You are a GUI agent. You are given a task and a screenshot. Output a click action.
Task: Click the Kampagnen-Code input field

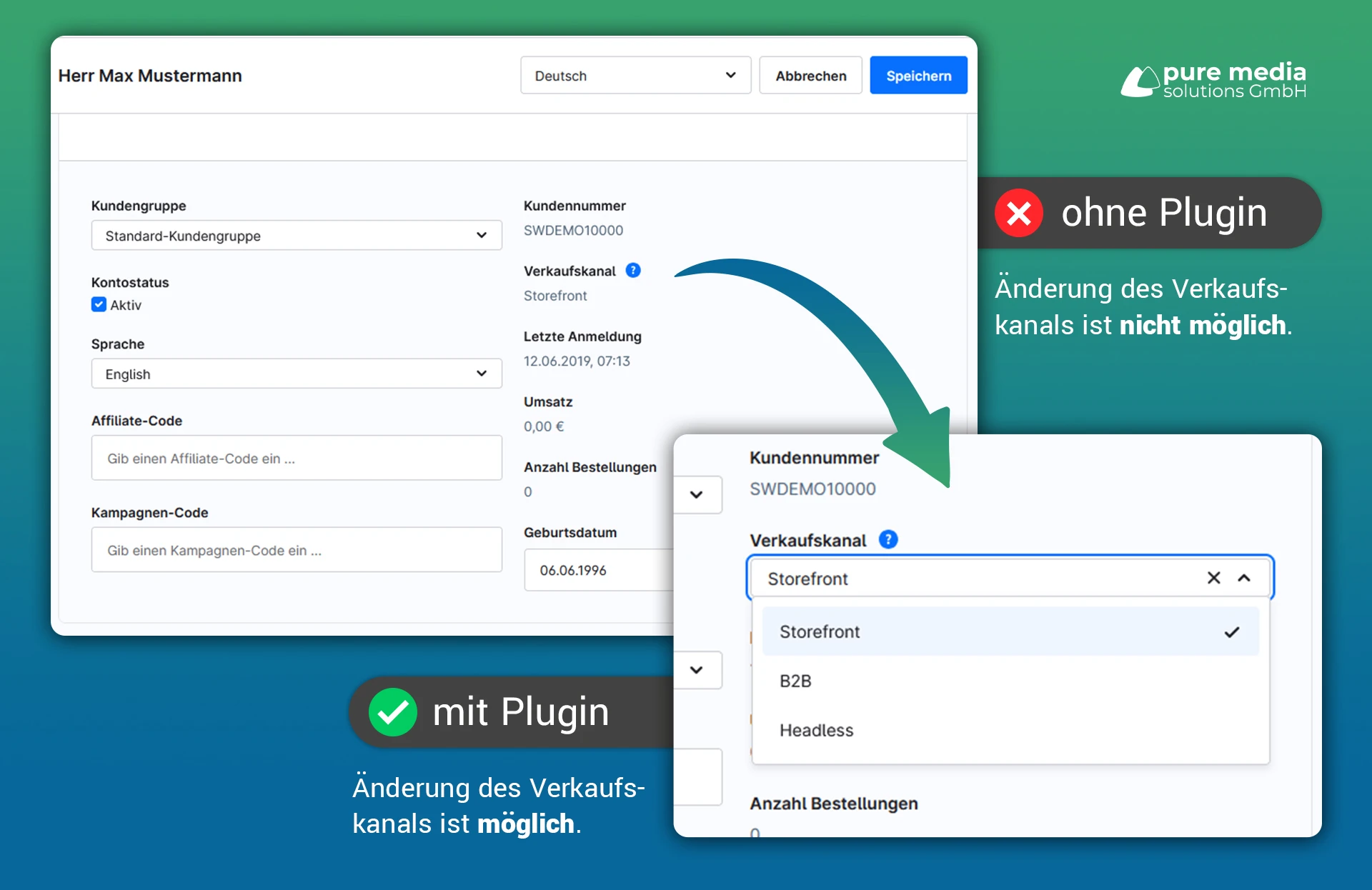pyautogui.click(x=296, y=550)
